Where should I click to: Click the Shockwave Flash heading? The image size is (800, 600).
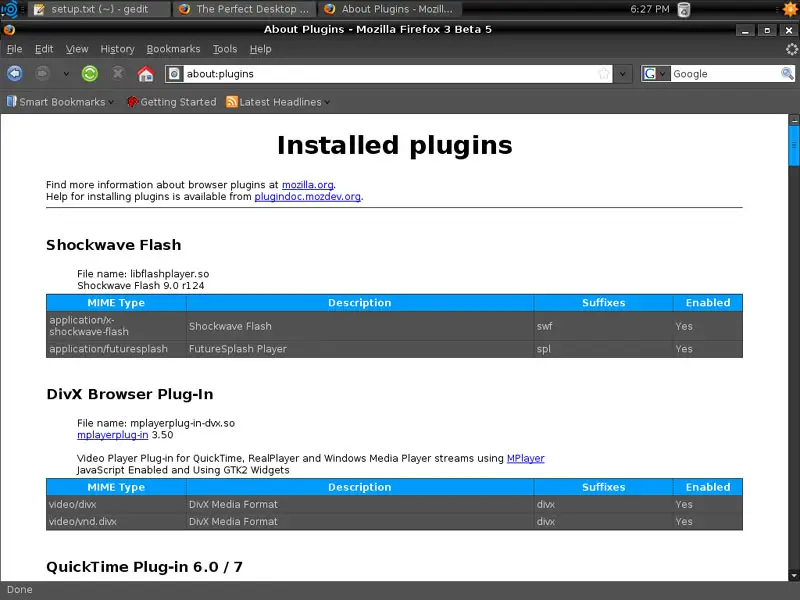point(113,245)
